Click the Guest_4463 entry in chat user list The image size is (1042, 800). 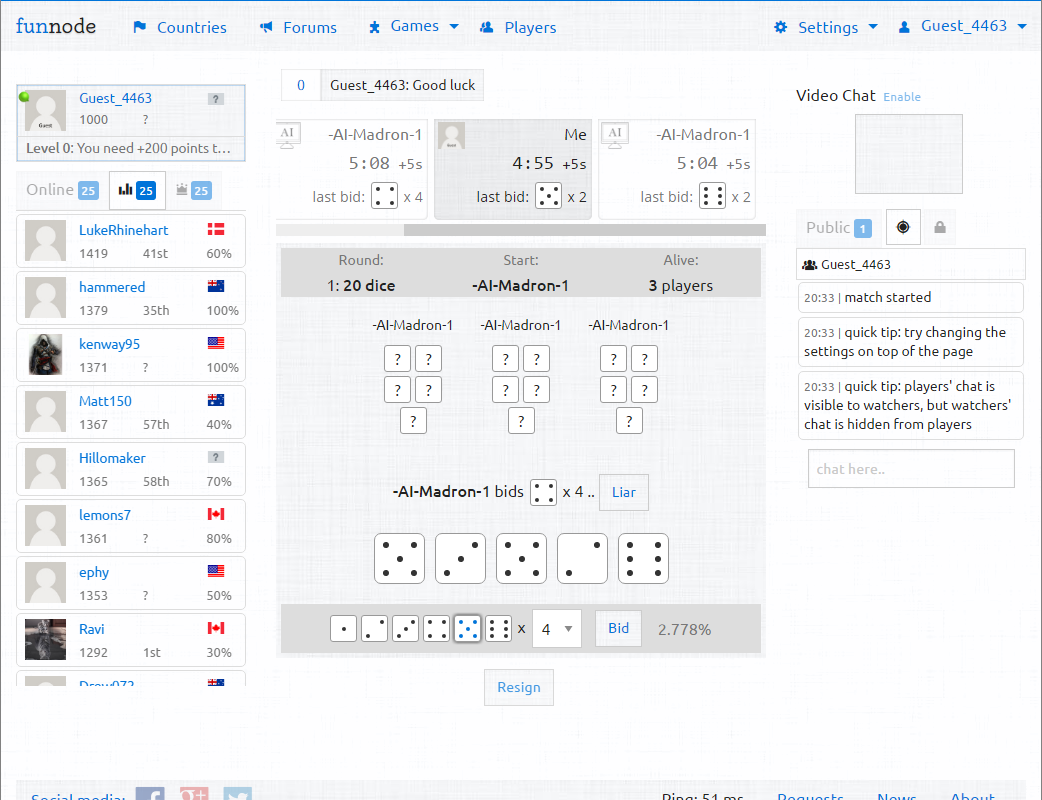(911, 264)
